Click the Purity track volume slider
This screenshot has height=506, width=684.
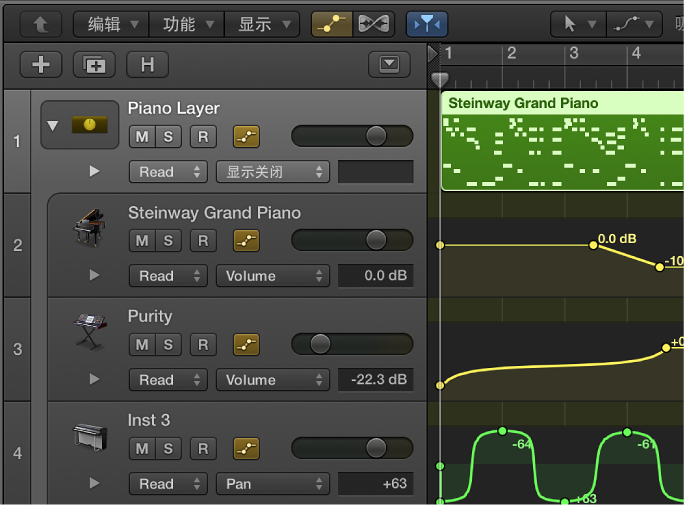pos(352,344)
